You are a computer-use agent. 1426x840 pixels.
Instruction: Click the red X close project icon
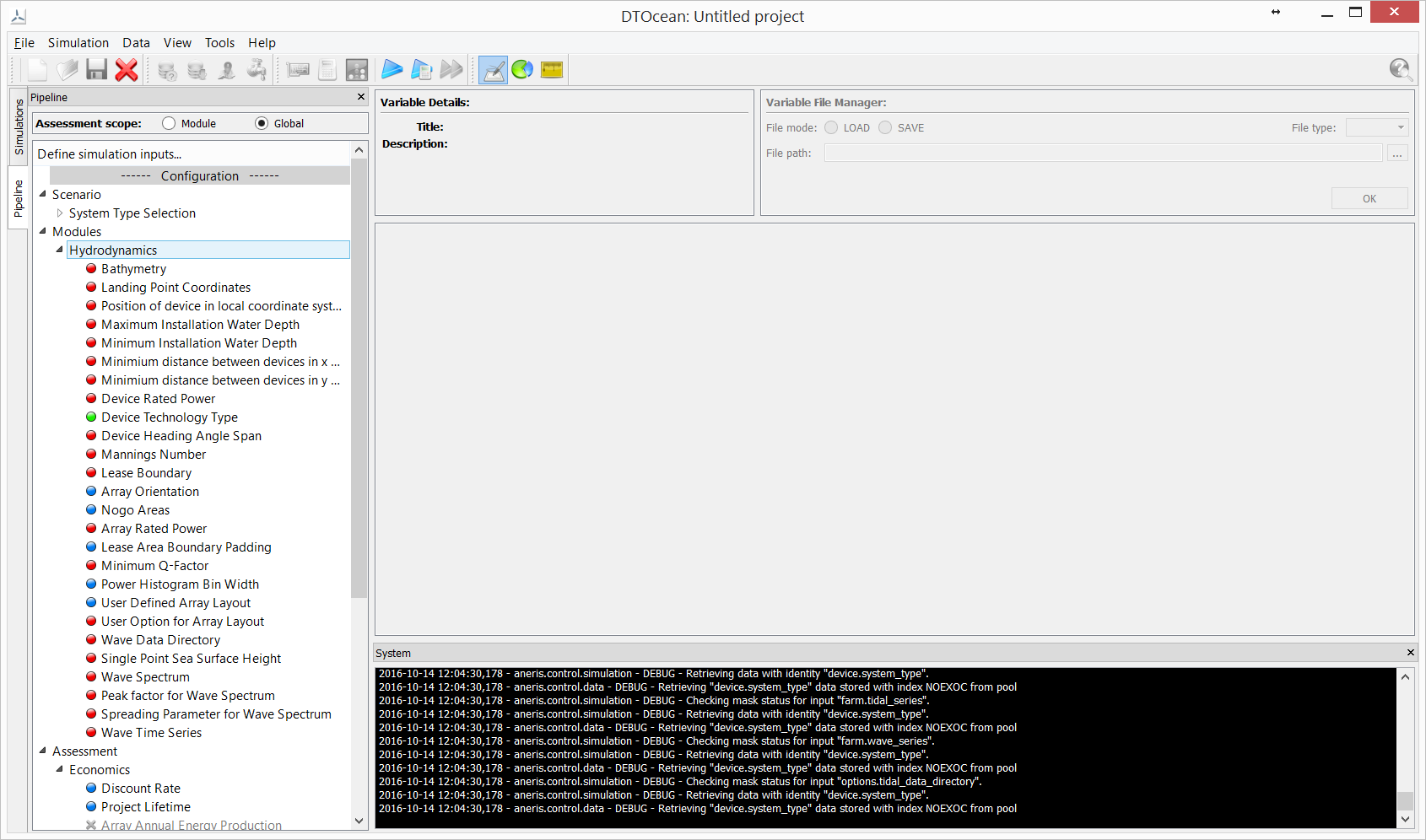[x=127, y=70]
